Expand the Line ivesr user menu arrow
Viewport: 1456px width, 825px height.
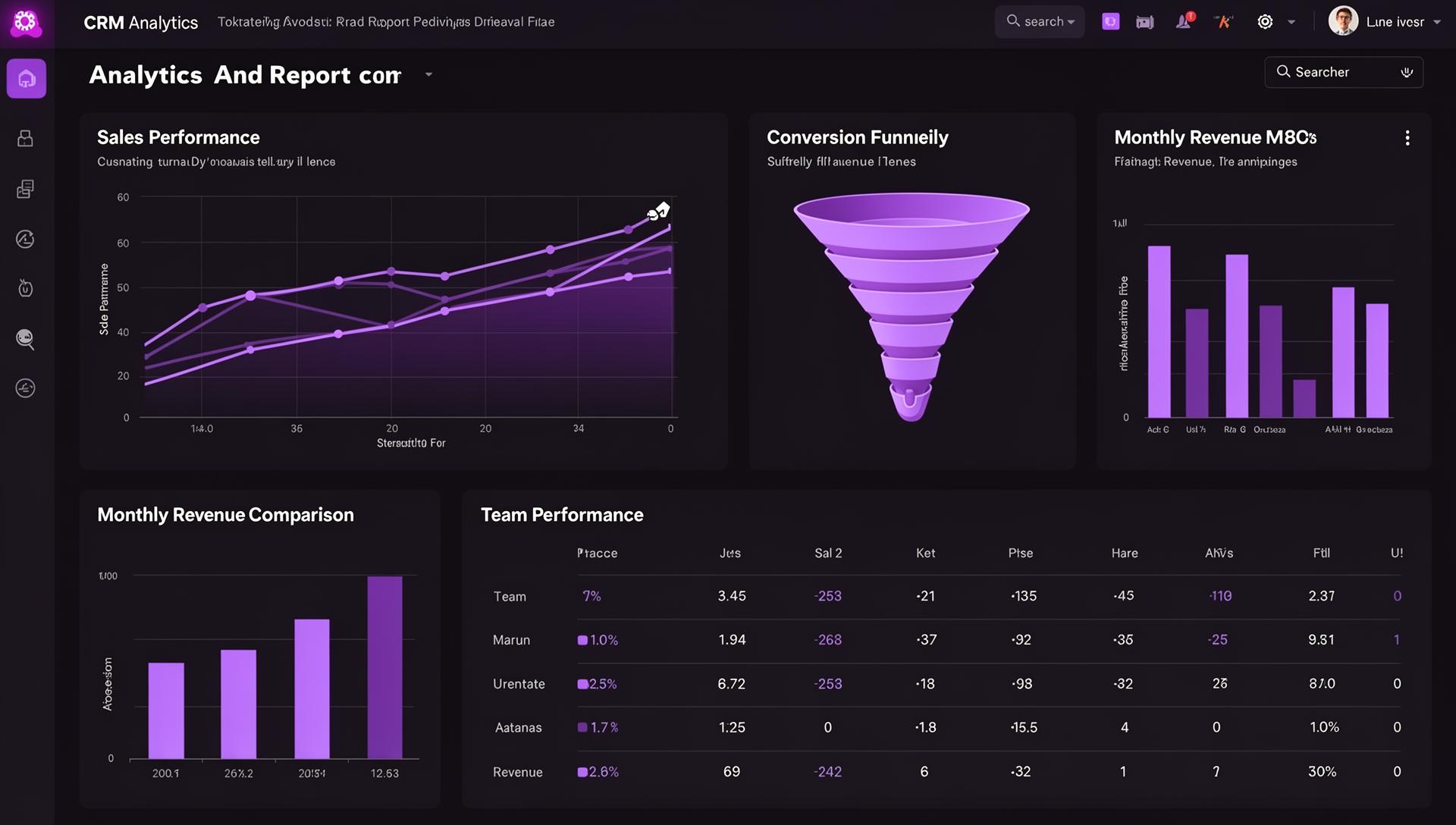click(1437, 22)
